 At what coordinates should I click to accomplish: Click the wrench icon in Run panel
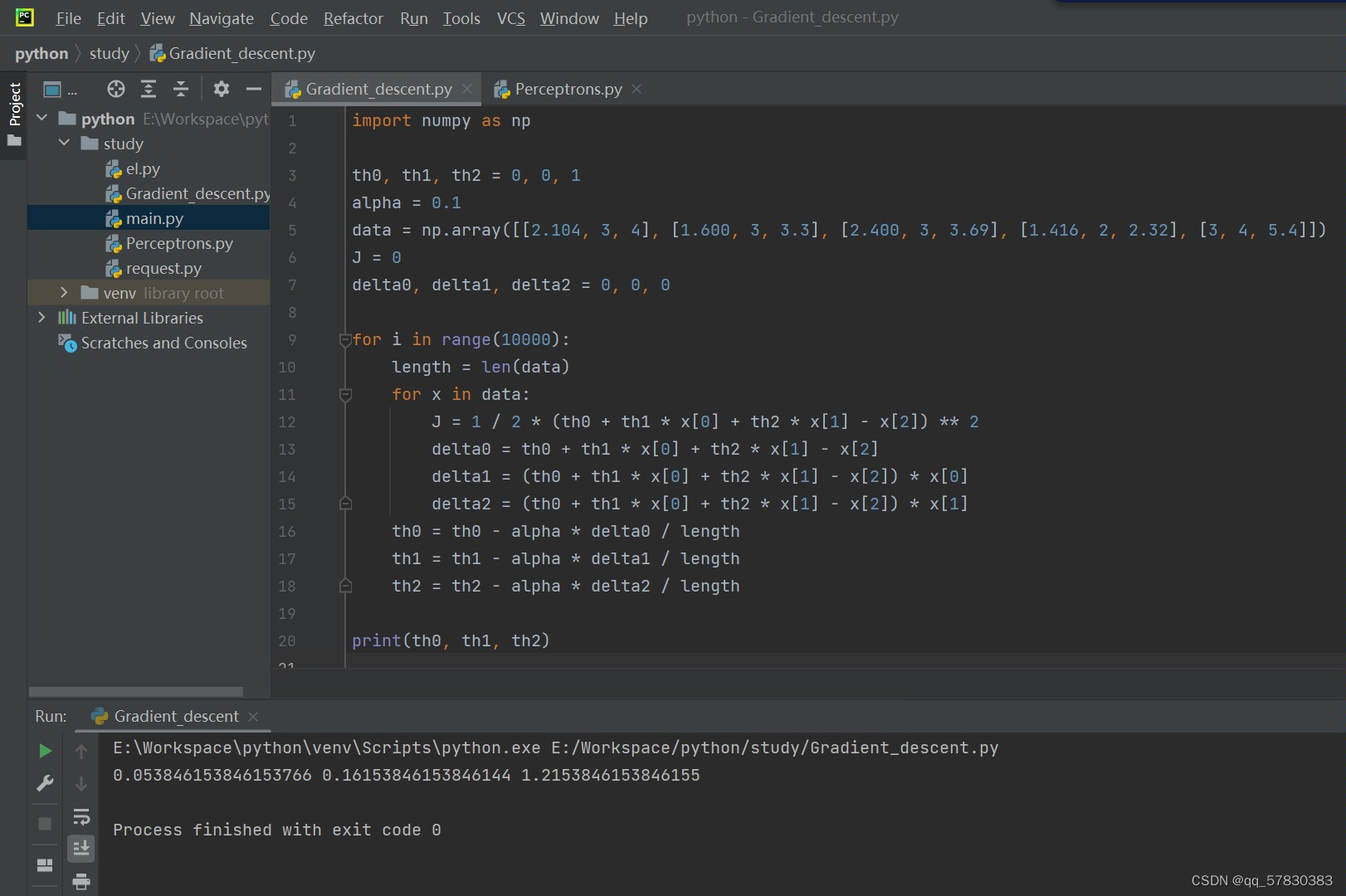(45, 783)
